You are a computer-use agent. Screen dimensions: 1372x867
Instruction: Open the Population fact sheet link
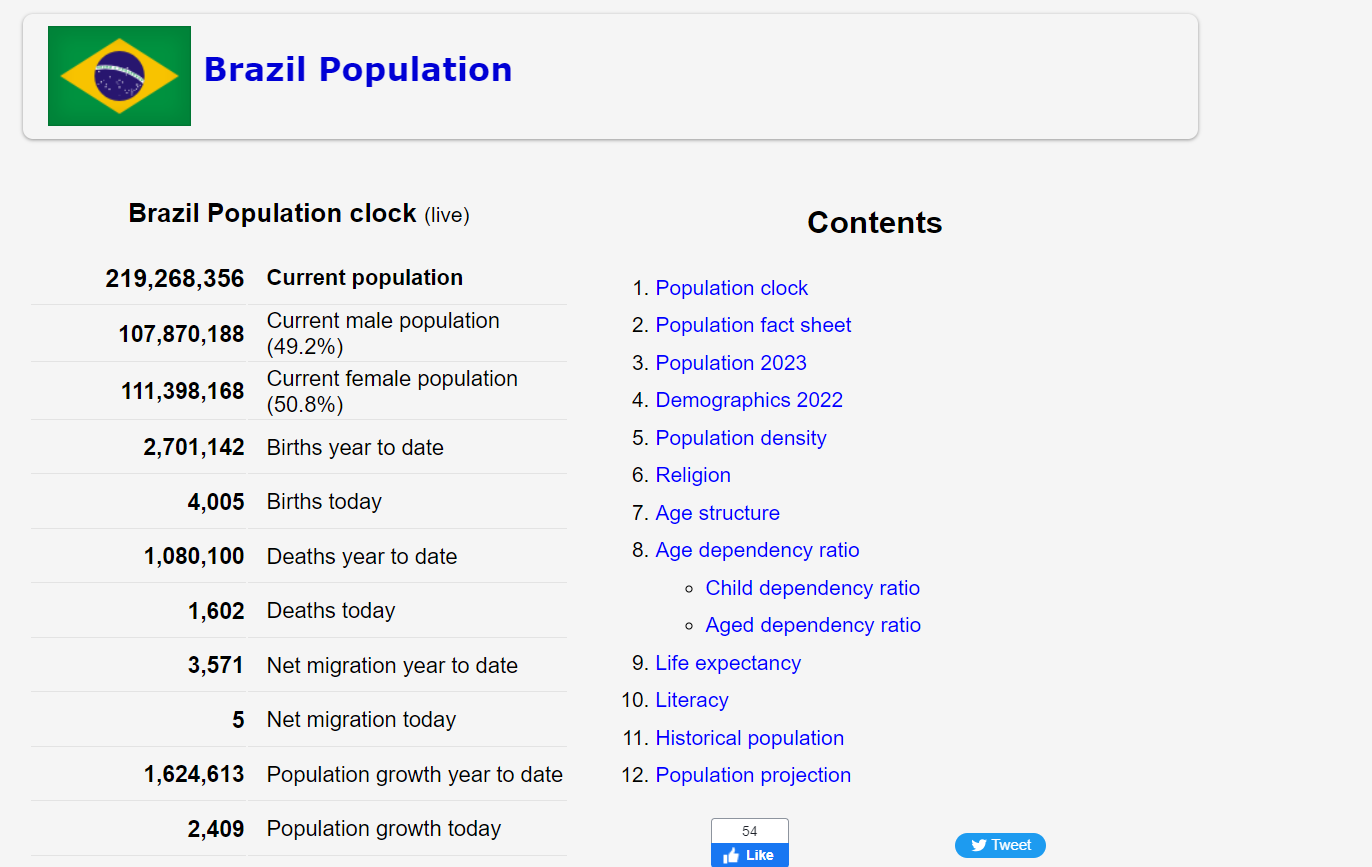coord(753,325)
